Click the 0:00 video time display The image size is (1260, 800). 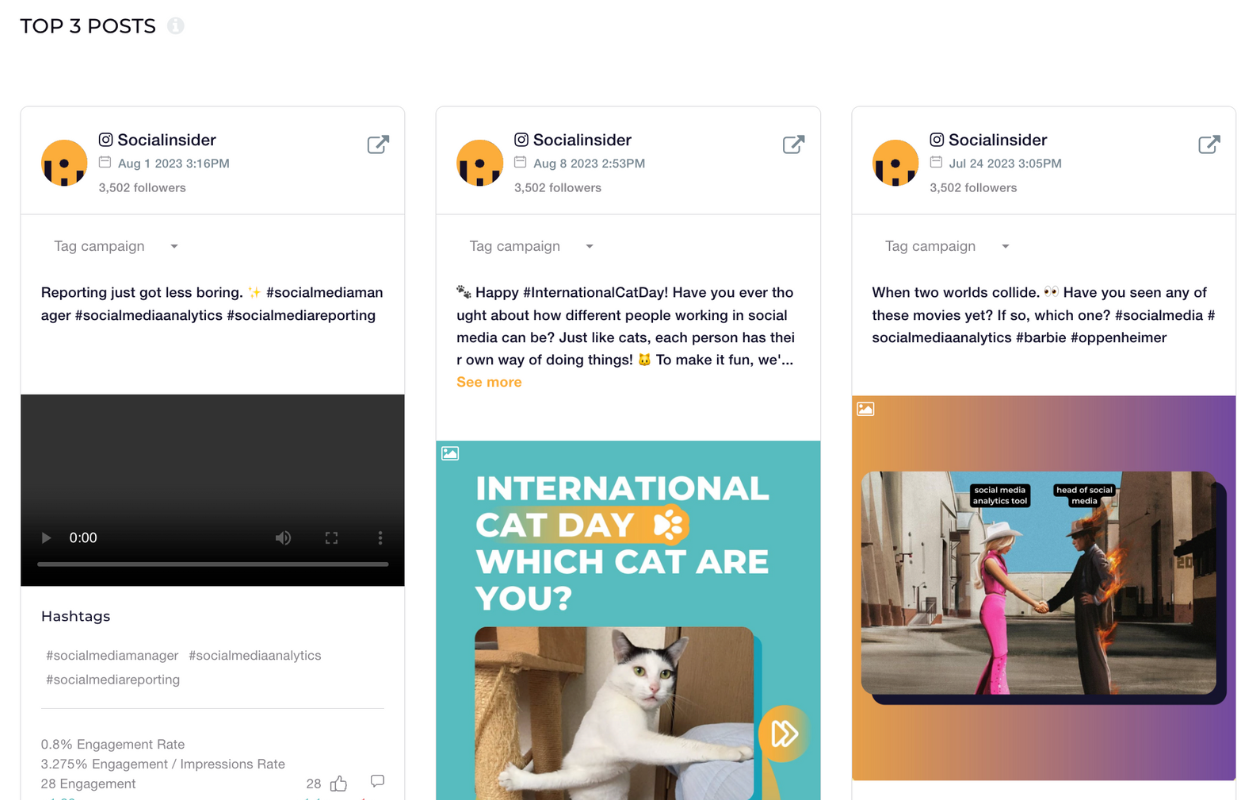coord(83,538)
